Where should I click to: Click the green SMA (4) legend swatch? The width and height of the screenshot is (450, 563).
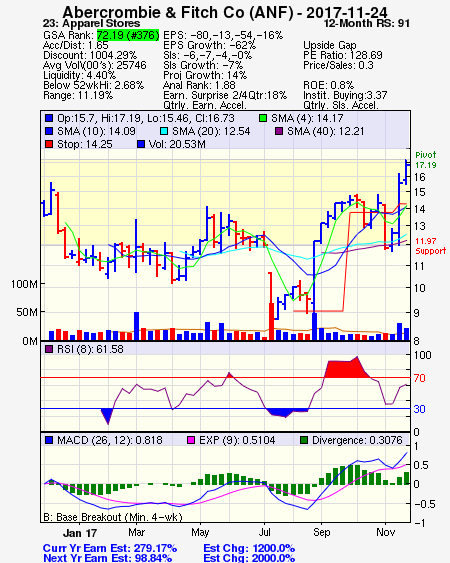pyautogui.click(x=263, y=118)
